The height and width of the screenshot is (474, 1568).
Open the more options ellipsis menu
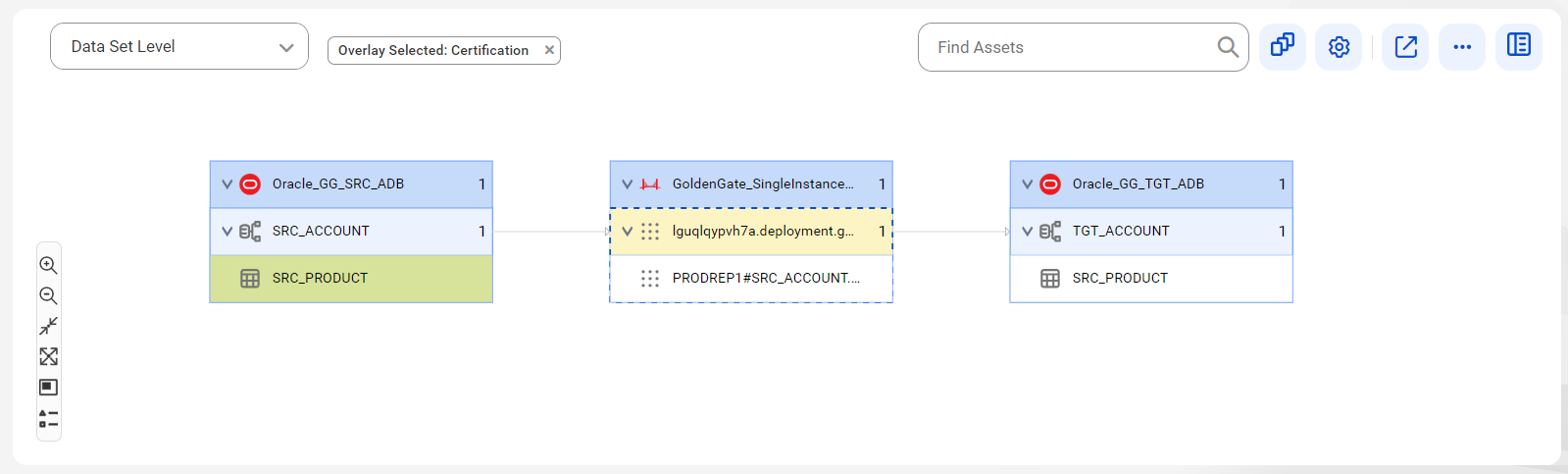click(1462, 46)
